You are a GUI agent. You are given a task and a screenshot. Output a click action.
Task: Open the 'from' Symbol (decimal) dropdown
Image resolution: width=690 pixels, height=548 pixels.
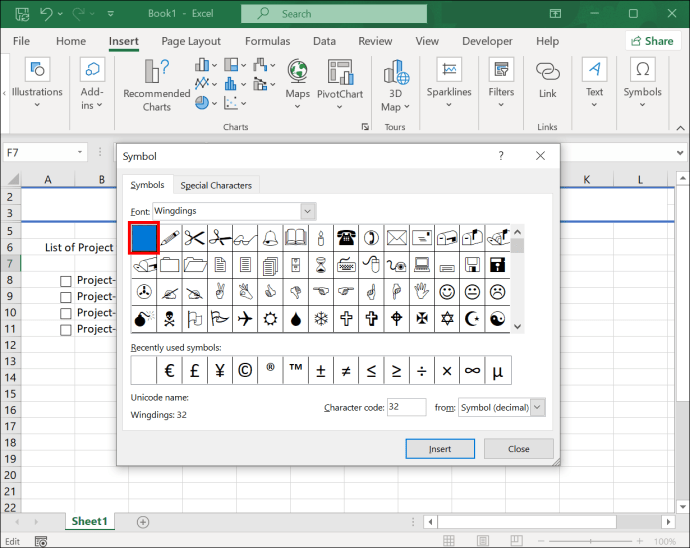click(x=537, y=407)
